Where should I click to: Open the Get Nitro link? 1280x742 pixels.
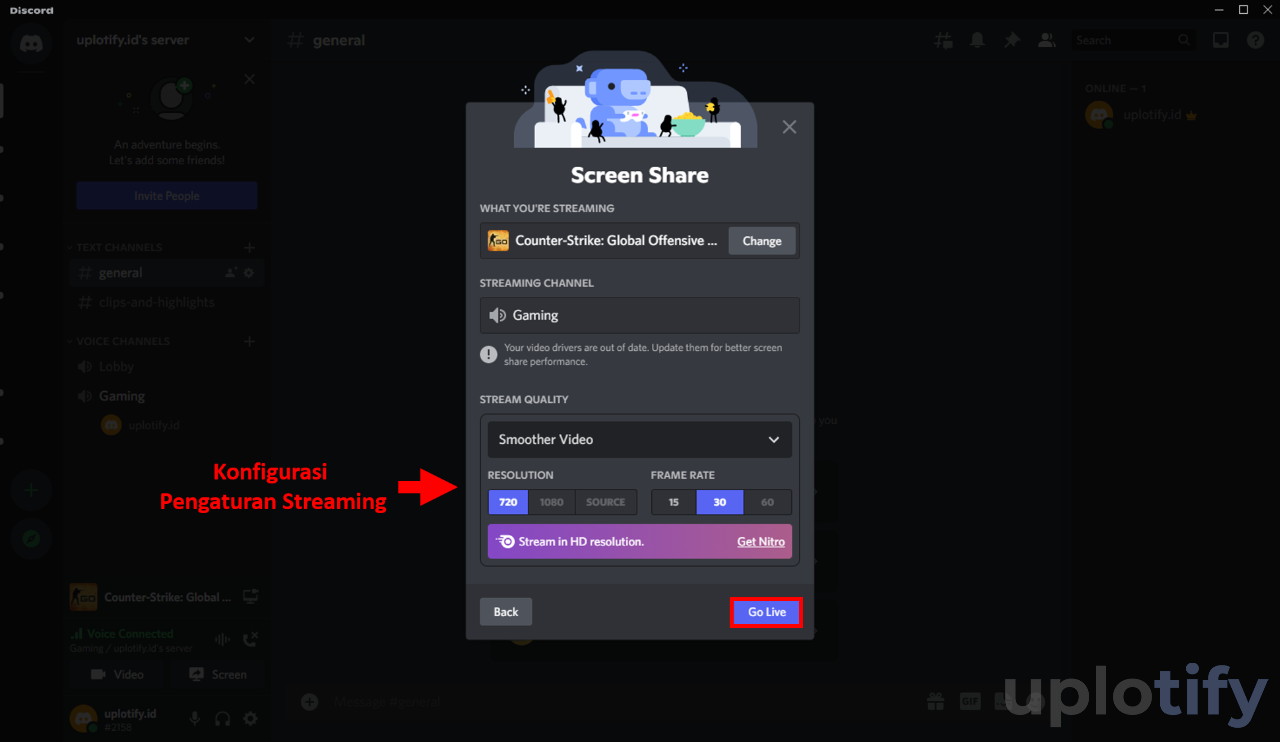tap(761, 541)
